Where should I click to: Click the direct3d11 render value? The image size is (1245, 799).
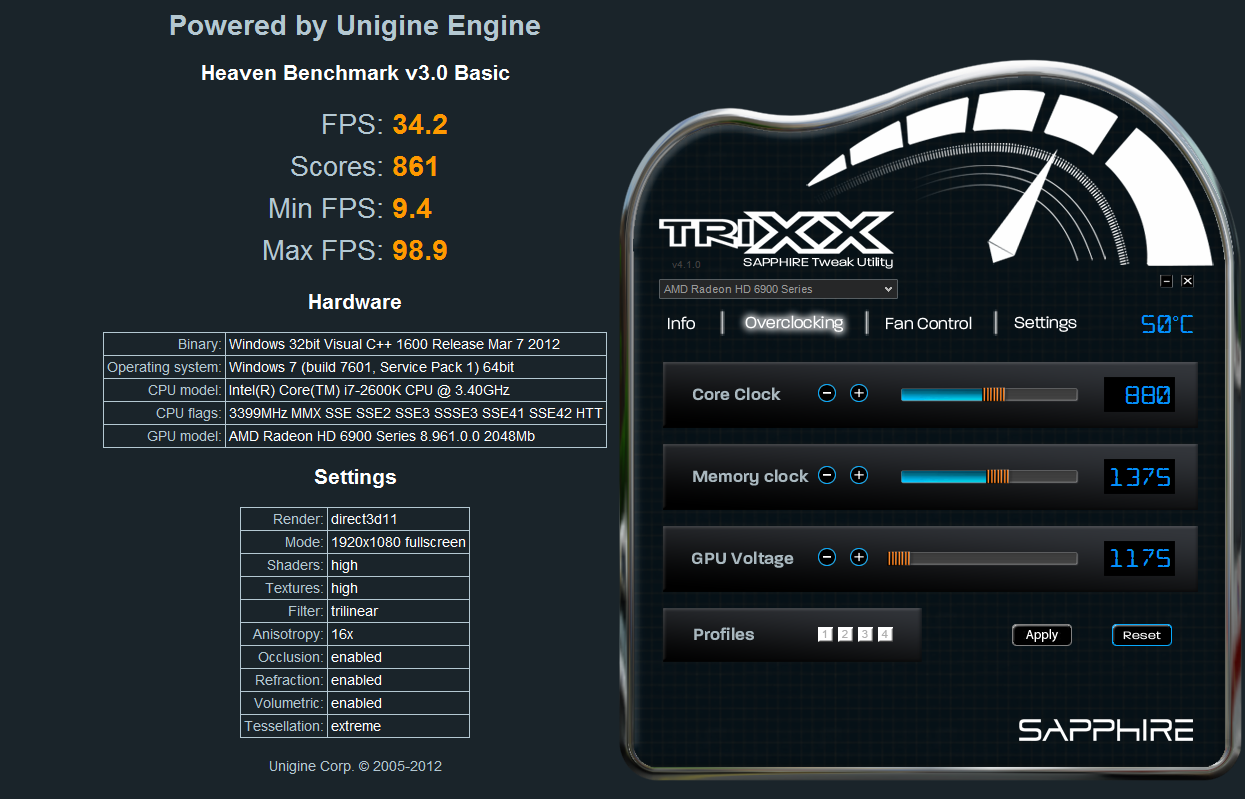398,519
